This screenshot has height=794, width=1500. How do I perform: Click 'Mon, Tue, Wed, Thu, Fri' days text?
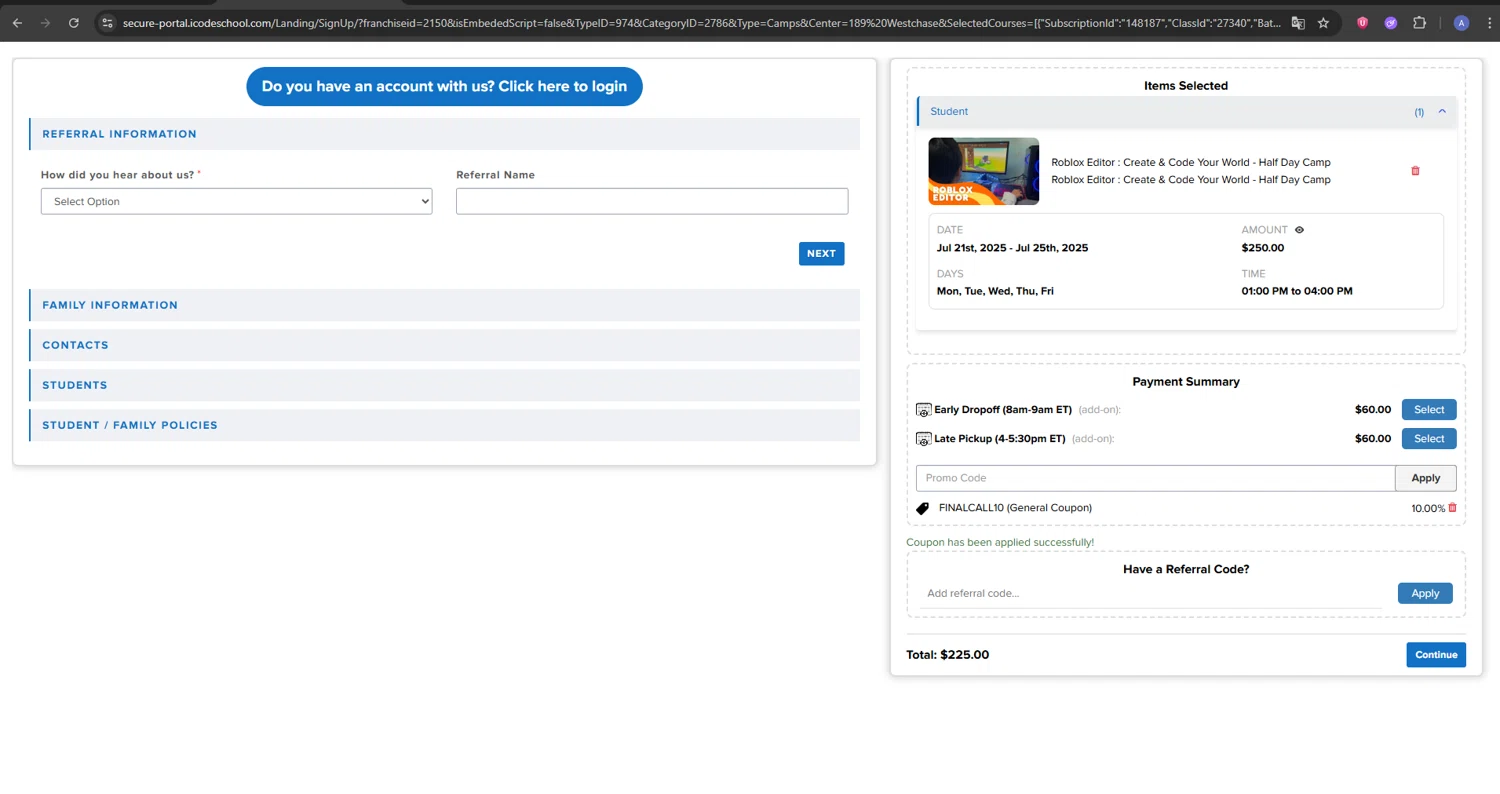pos(995,291)
